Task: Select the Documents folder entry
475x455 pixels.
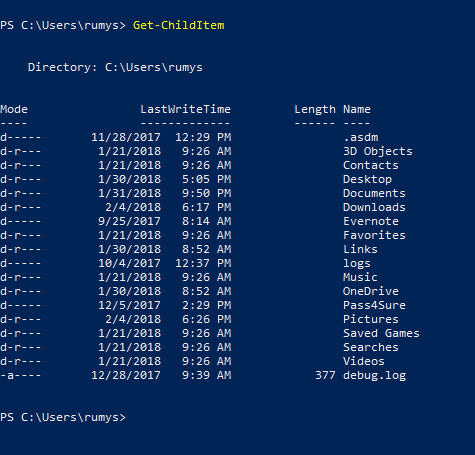Action: pyautogui.click(x=374, y=193)
